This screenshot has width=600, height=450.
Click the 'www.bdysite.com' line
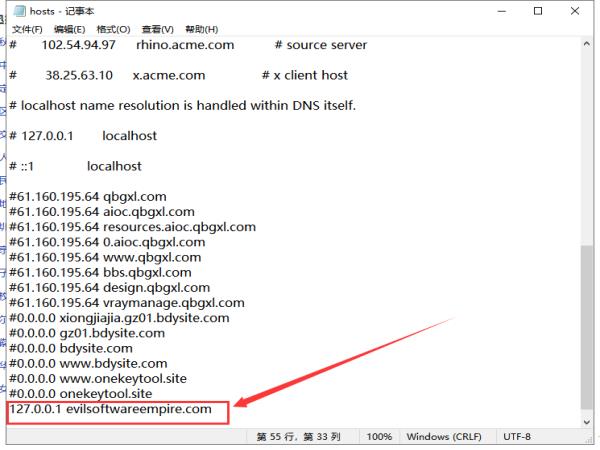[88, 364]
